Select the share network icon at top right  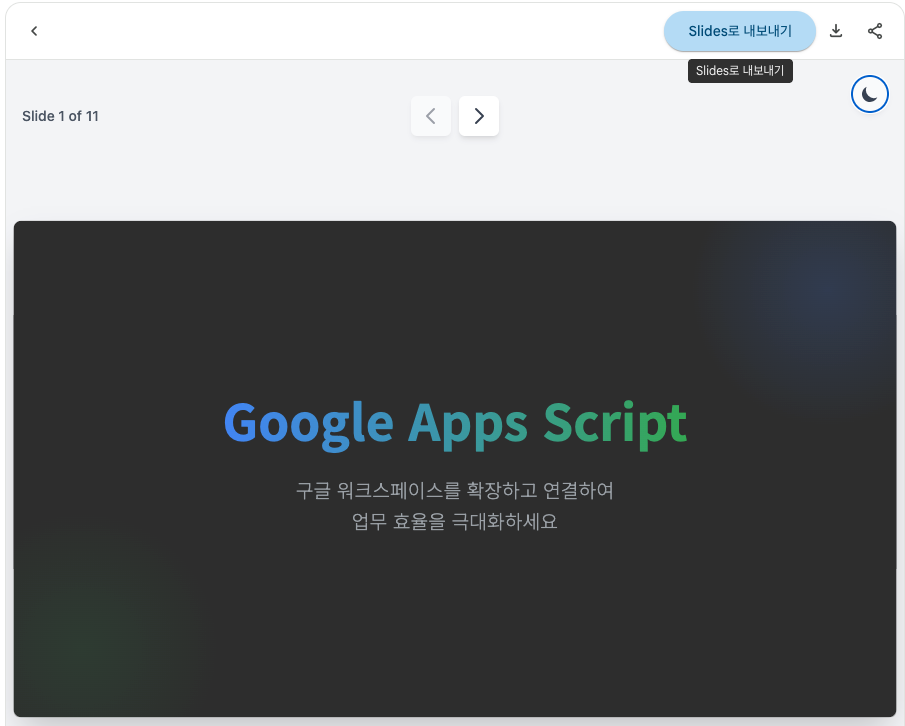[875, 30]
